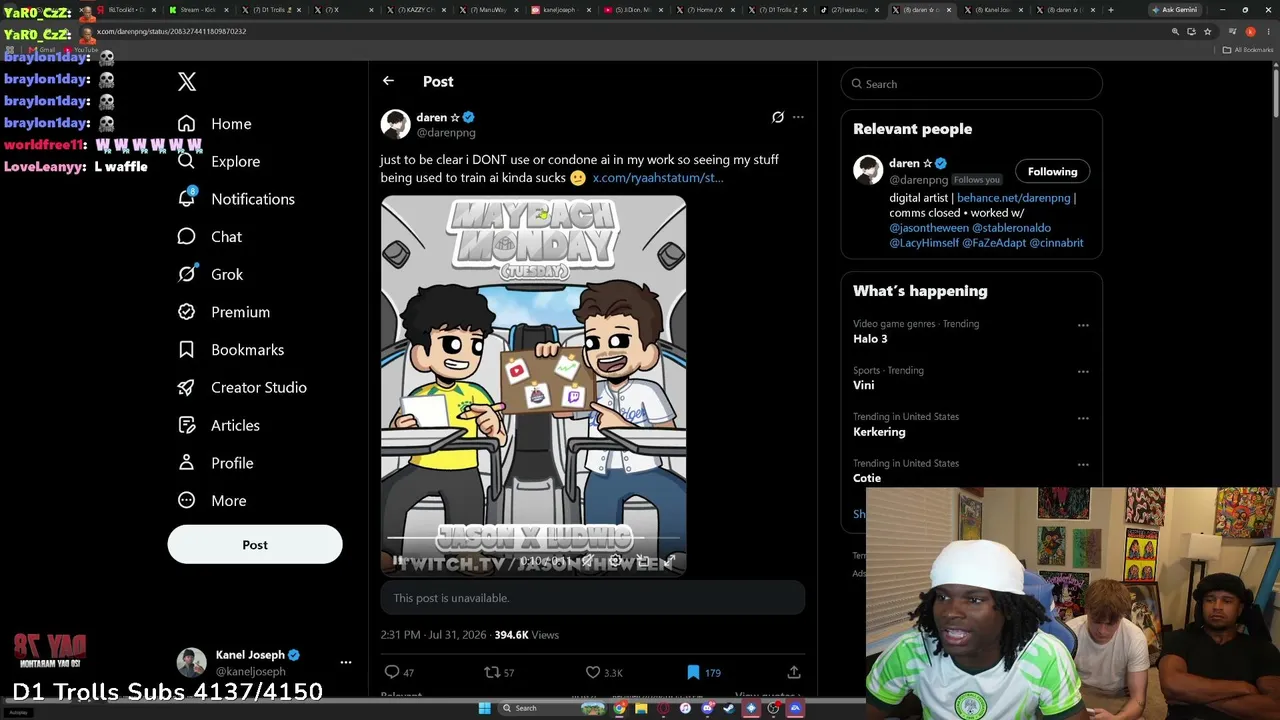Image resolution: width=1280 pixels, height=720 pixels.
Task: Go to your Profile page
Action: [214, 463]
